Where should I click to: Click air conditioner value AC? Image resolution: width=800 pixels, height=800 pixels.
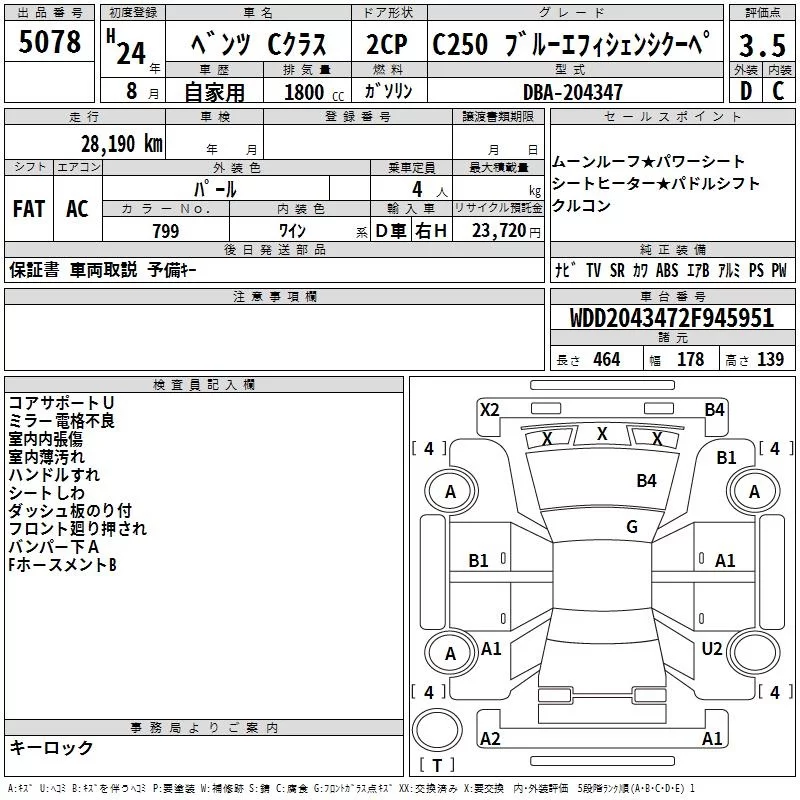[77, 209]
